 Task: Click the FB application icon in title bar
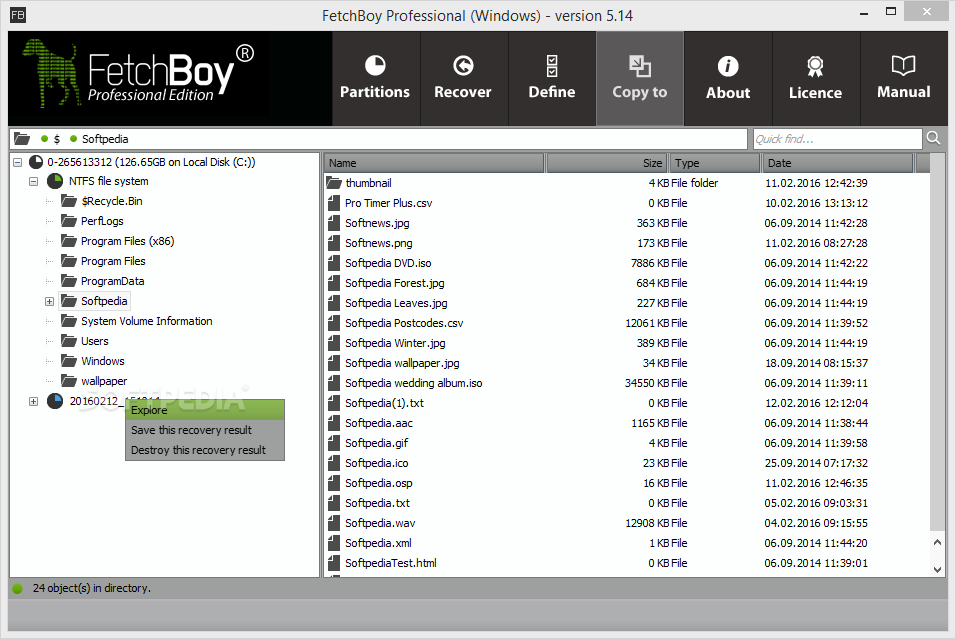pos(18,15)
